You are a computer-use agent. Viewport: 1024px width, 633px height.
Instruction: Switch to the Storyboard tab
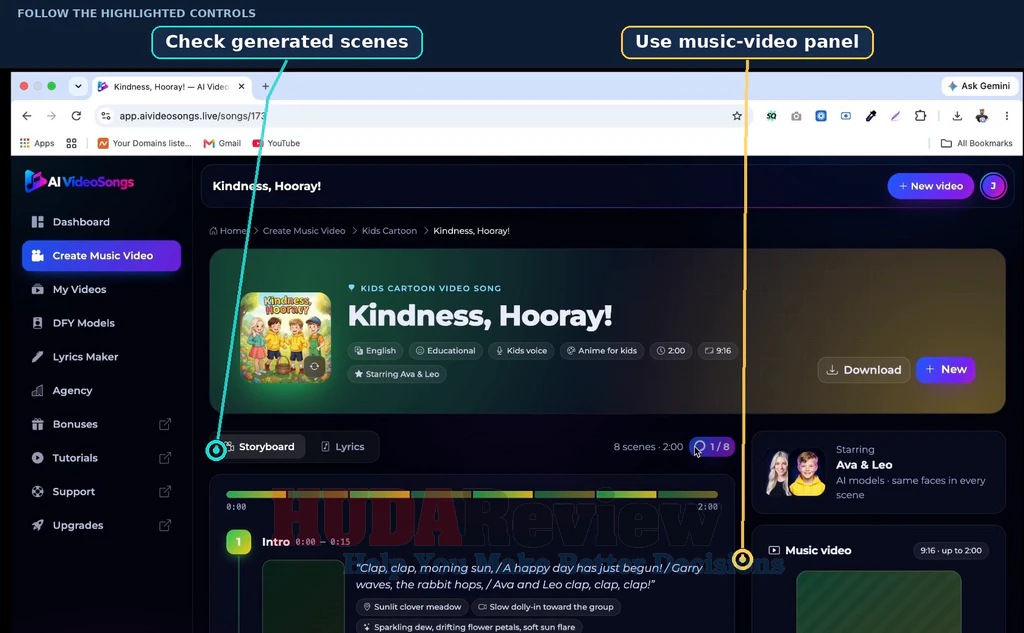point(259,447)
